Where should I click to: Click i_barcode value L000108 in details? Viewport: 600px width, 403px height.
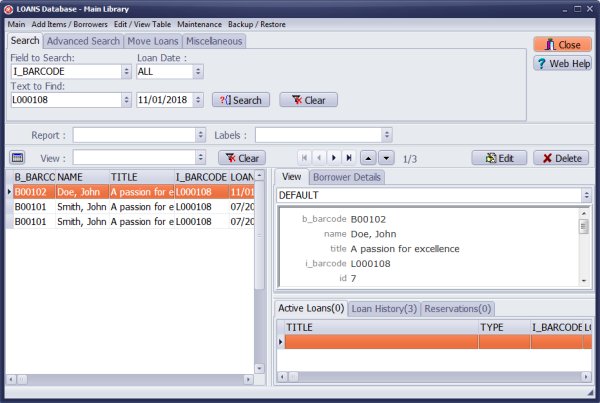click(x=370, y=264)
